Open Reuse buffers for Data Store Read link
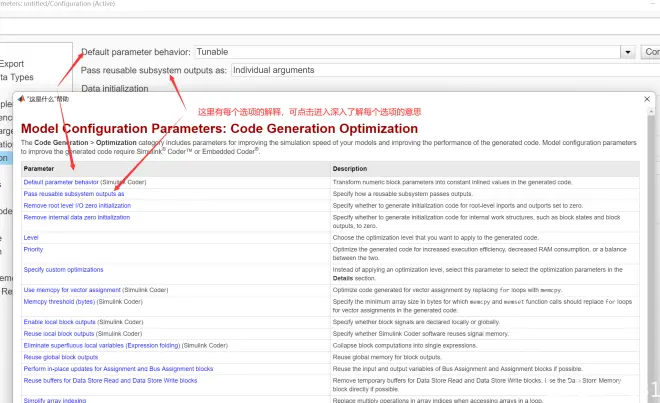The width and height of the screenshot is (660, 403). tap(110, 380)
